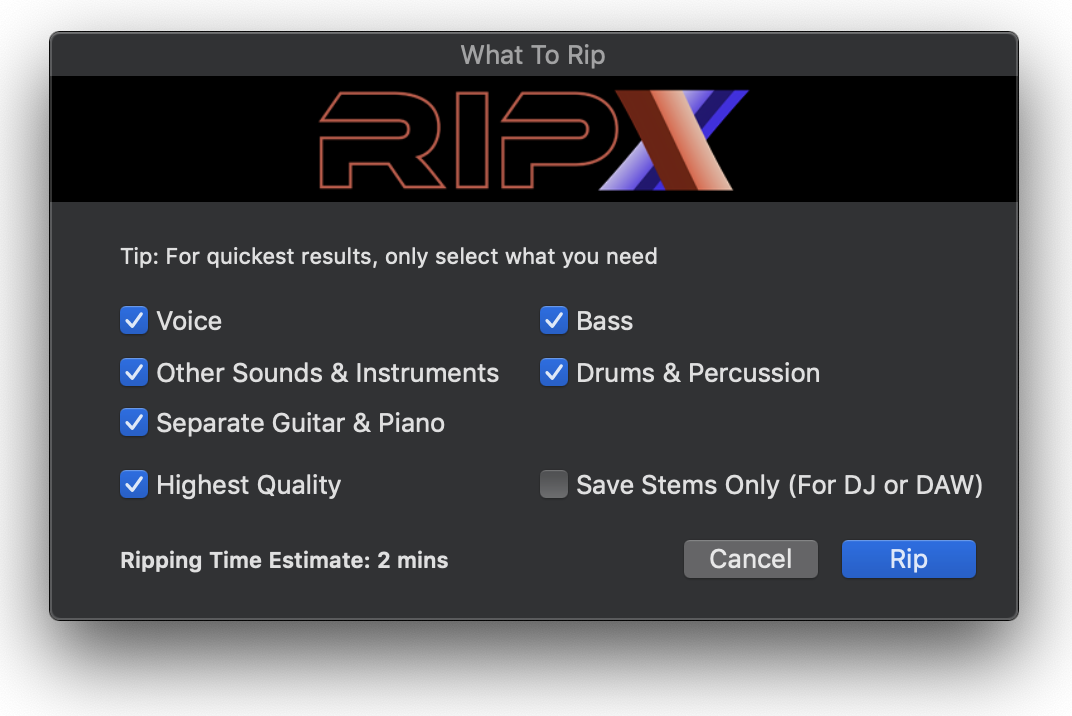Image resolution: width=1072 pixels, height=716 pixels.
Task: Disable the Bass option
Action: [x=554, y=320]
